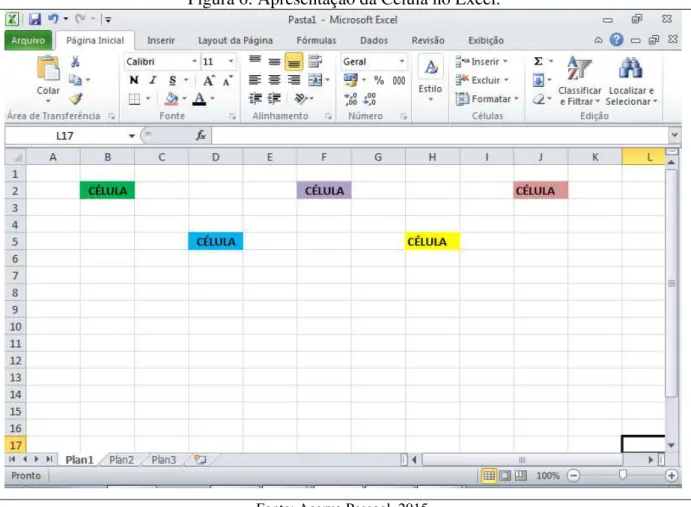Decrease indent
The height and width of the screenshot is (507, 691).
tap(255, 98)
